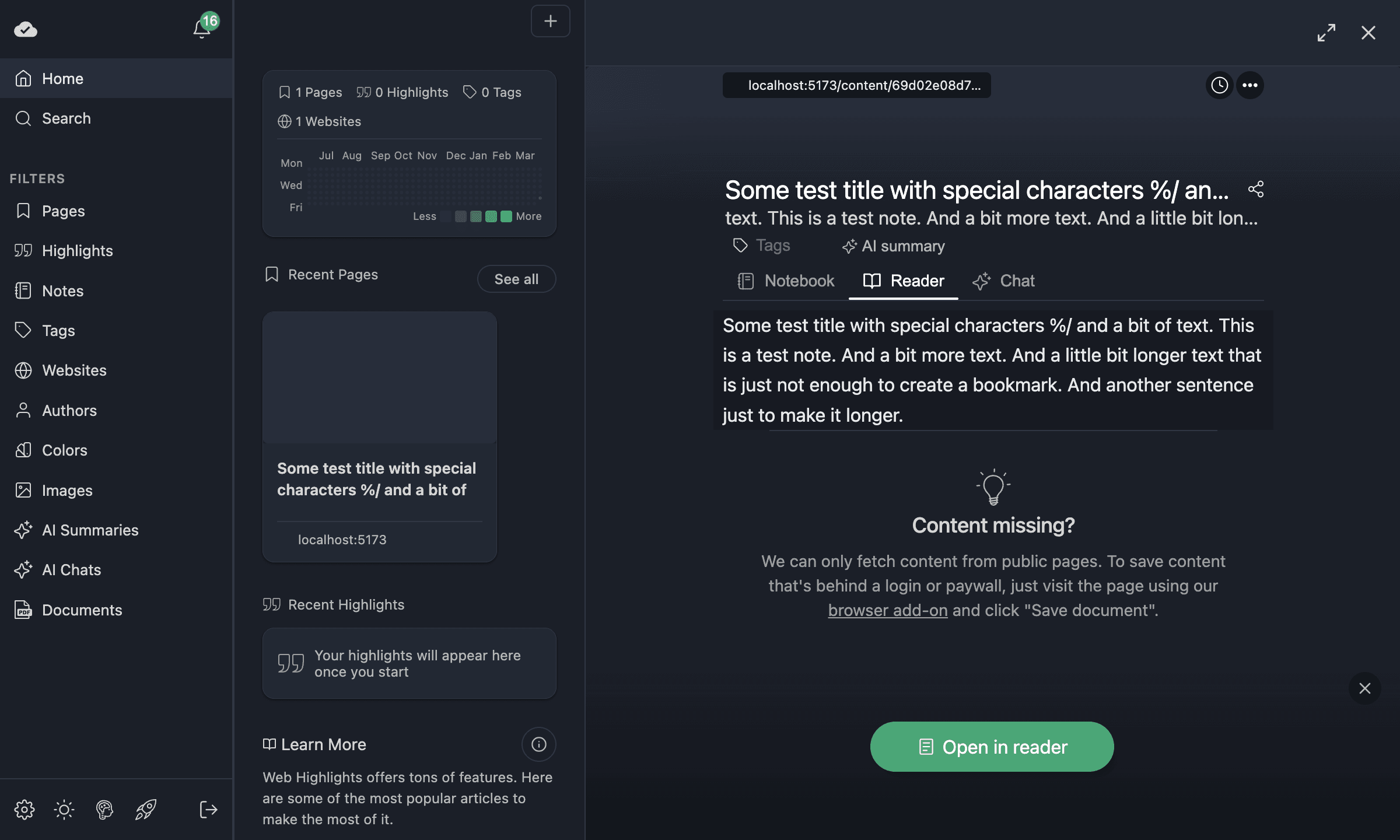Switch to the Notebook tab

pyautogui.click(x=799, y=281)
